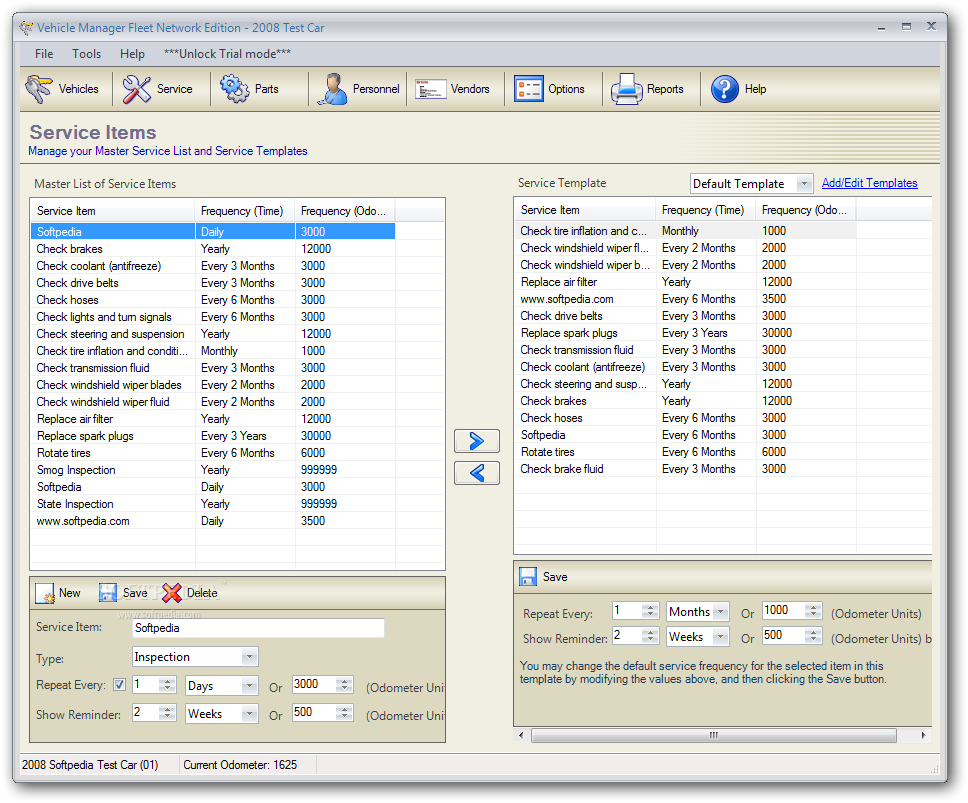Select Check lights and turn signals row
This screenshot has height=803, width=968.
pyautogui.click(x=213, y=317)
